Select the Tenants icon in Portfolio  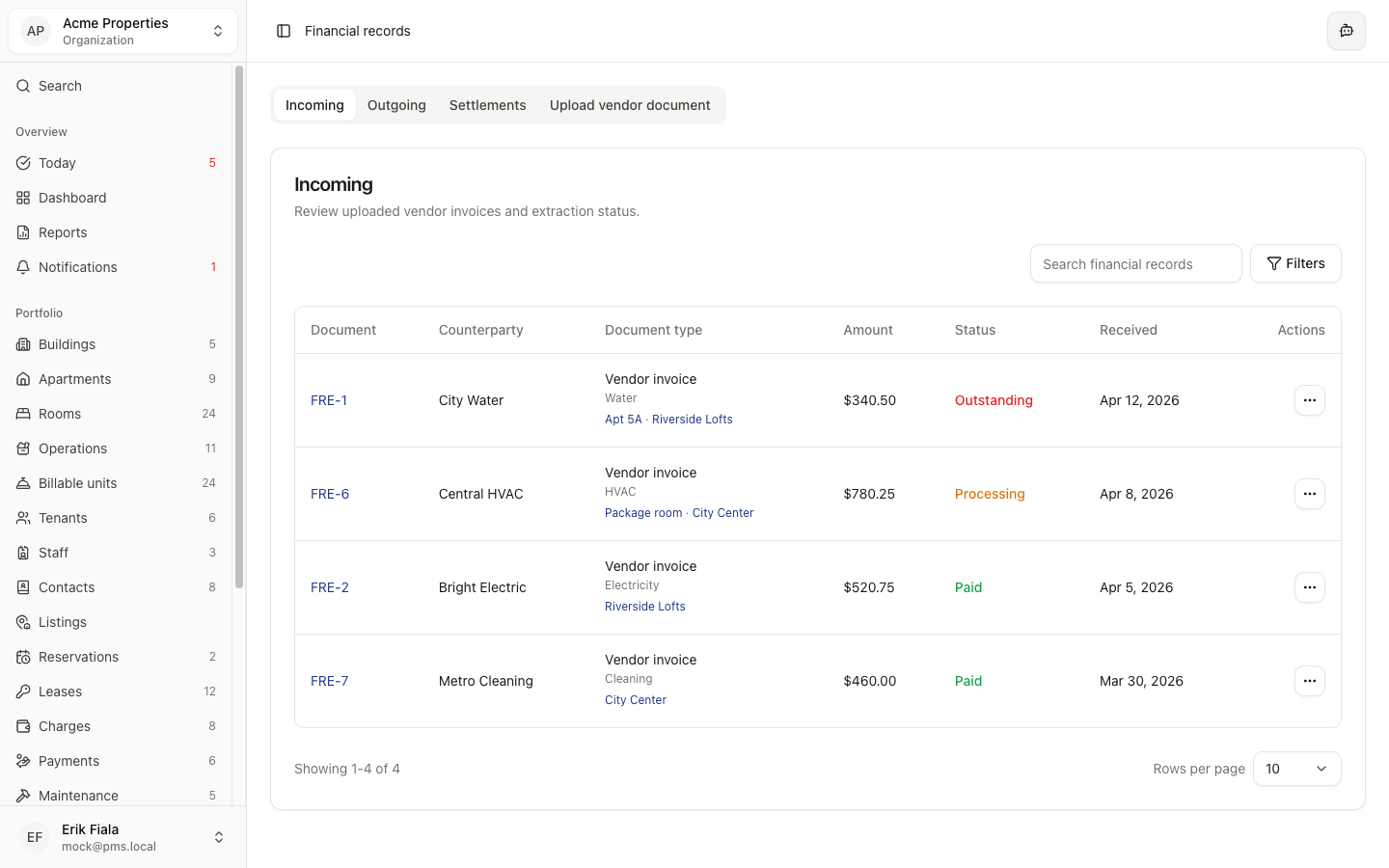coord(23,518)
